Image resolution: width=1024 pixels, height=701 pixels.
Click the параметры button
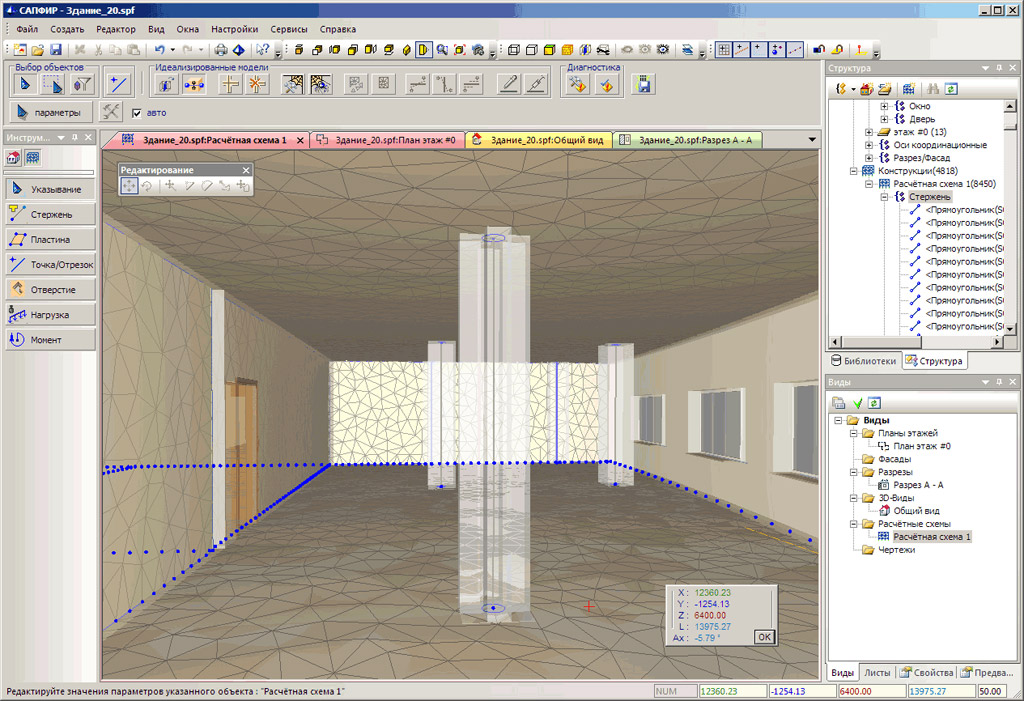coord(53,112)
